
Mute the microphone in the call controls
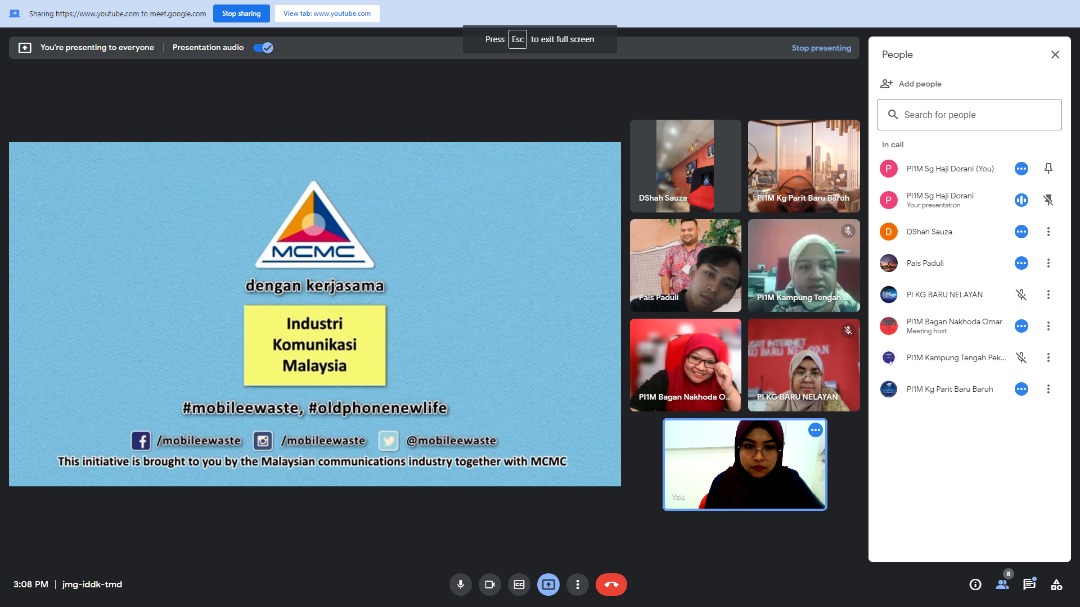click(x=460, y=584)
